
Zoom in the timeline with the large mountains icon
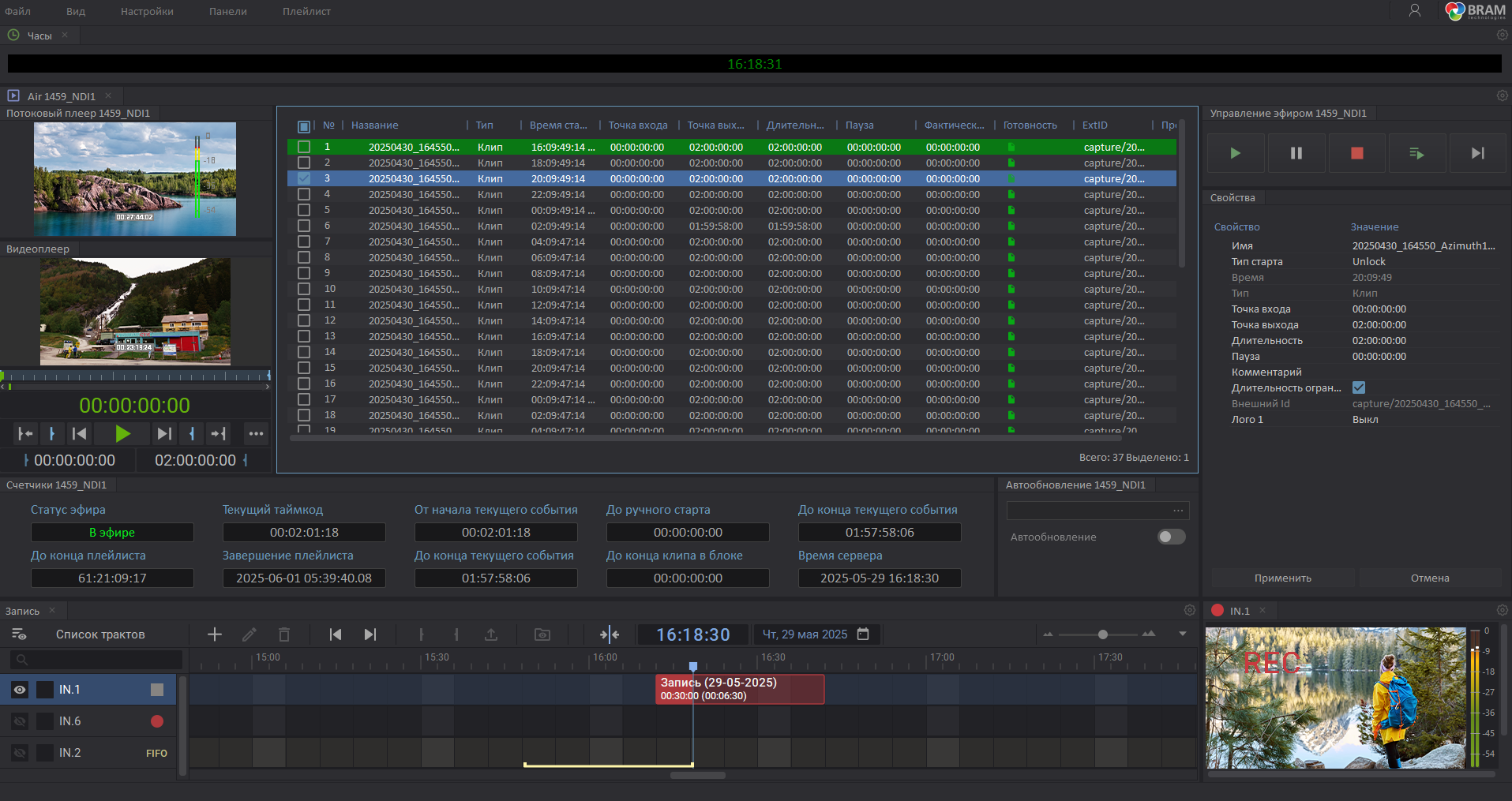(x=1149, y=634)
